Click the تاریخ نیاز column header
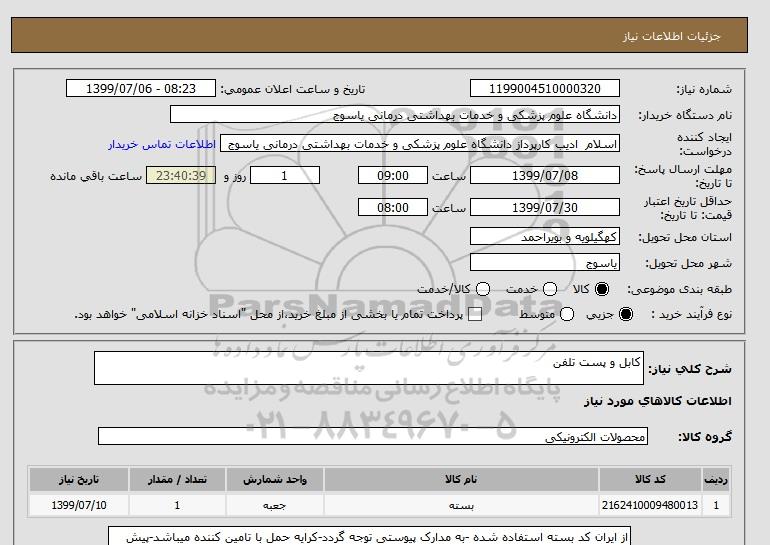The height and width of the screenshot is (545, 770). [x=79, y=480]
